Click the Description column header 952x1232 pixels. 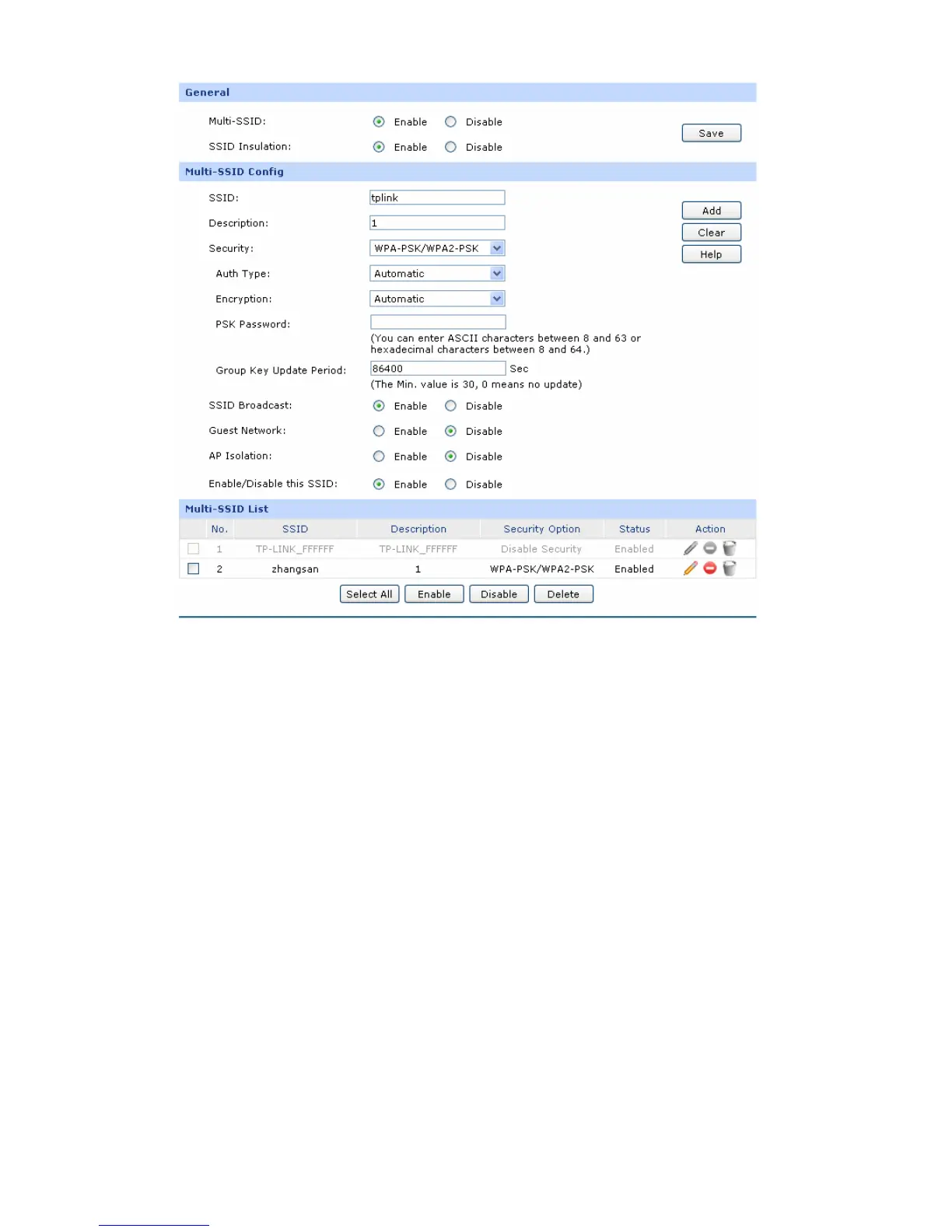[x=418, y=529]
